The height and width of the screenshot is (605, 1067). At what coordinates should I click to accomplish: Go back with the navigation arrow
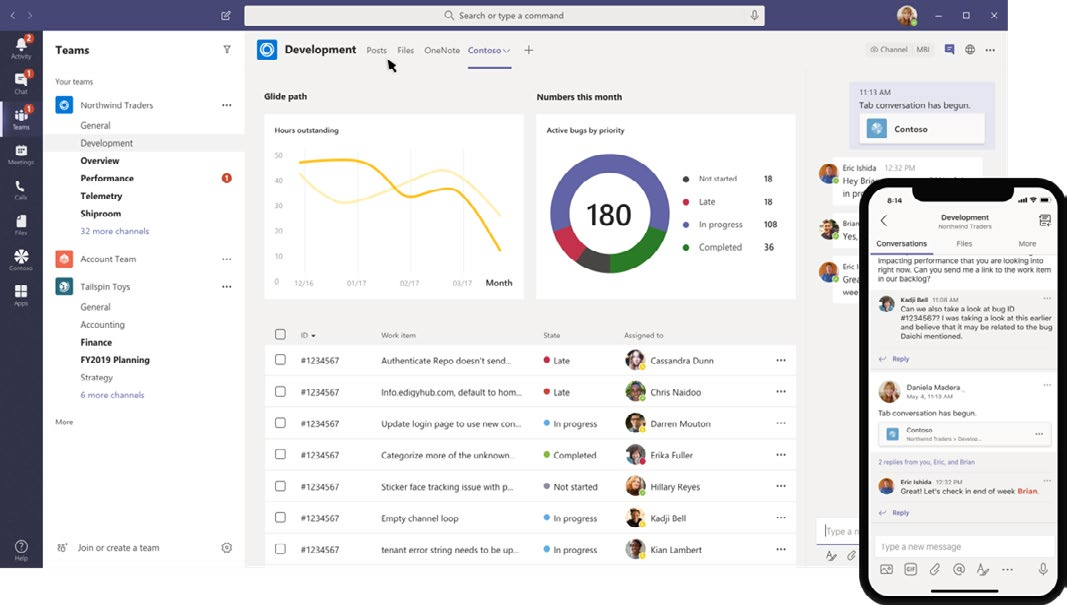coord(12,15)
